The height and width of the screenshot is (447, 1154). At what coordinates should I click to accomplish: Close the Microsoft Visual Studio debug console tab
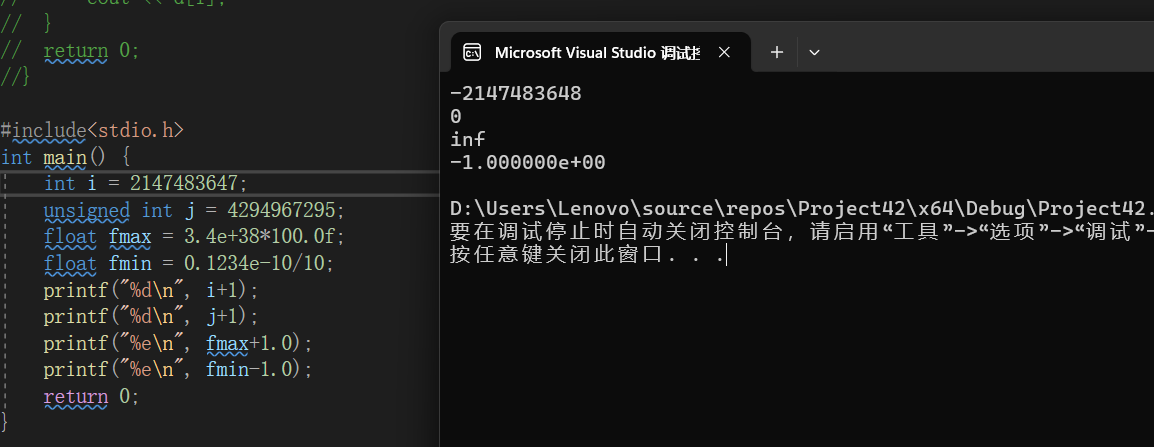pos(723,53)
